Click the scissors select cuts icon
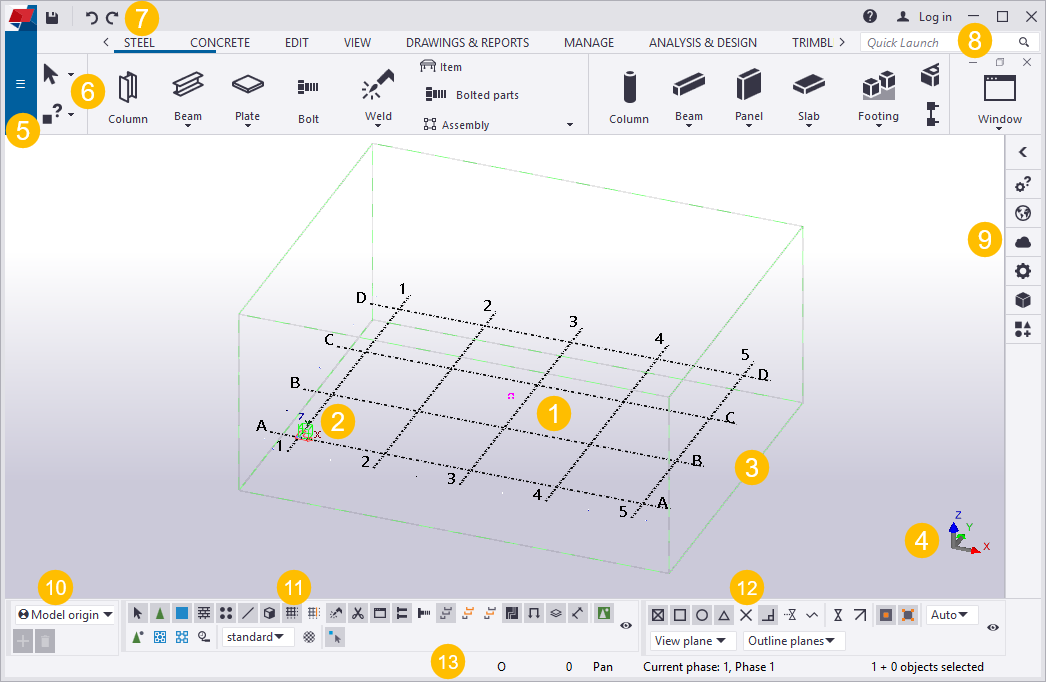Image resolution: width=1046 pixels, height=682 pixels. 358,613
